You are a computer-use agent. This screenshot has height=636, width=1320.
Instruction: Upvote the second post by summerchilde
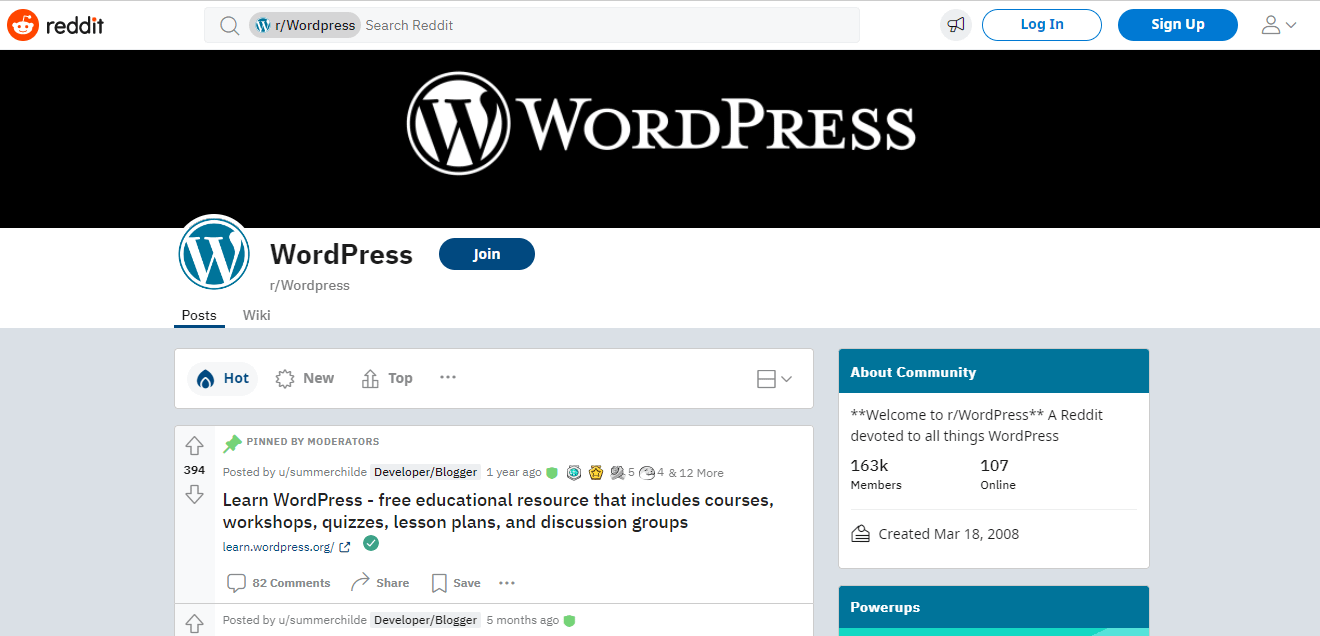194,624
